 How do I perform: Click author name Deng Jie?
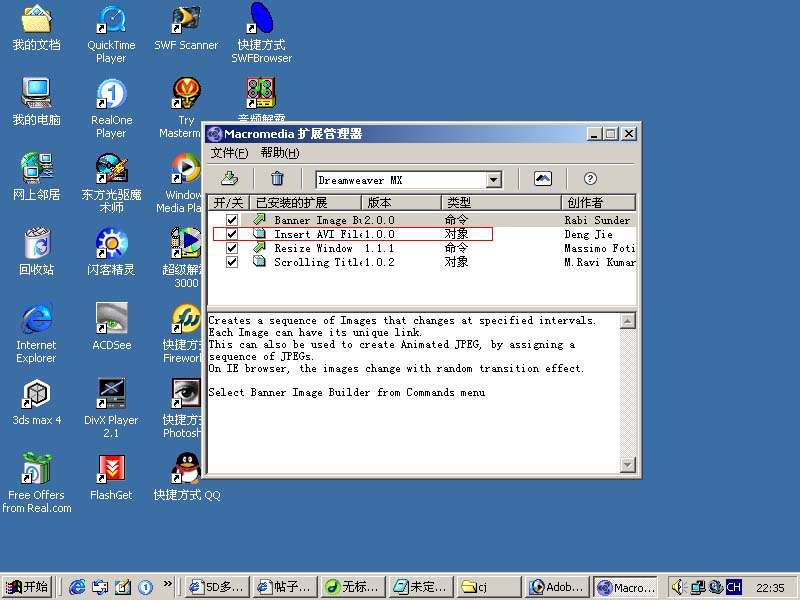coord(588,235)
